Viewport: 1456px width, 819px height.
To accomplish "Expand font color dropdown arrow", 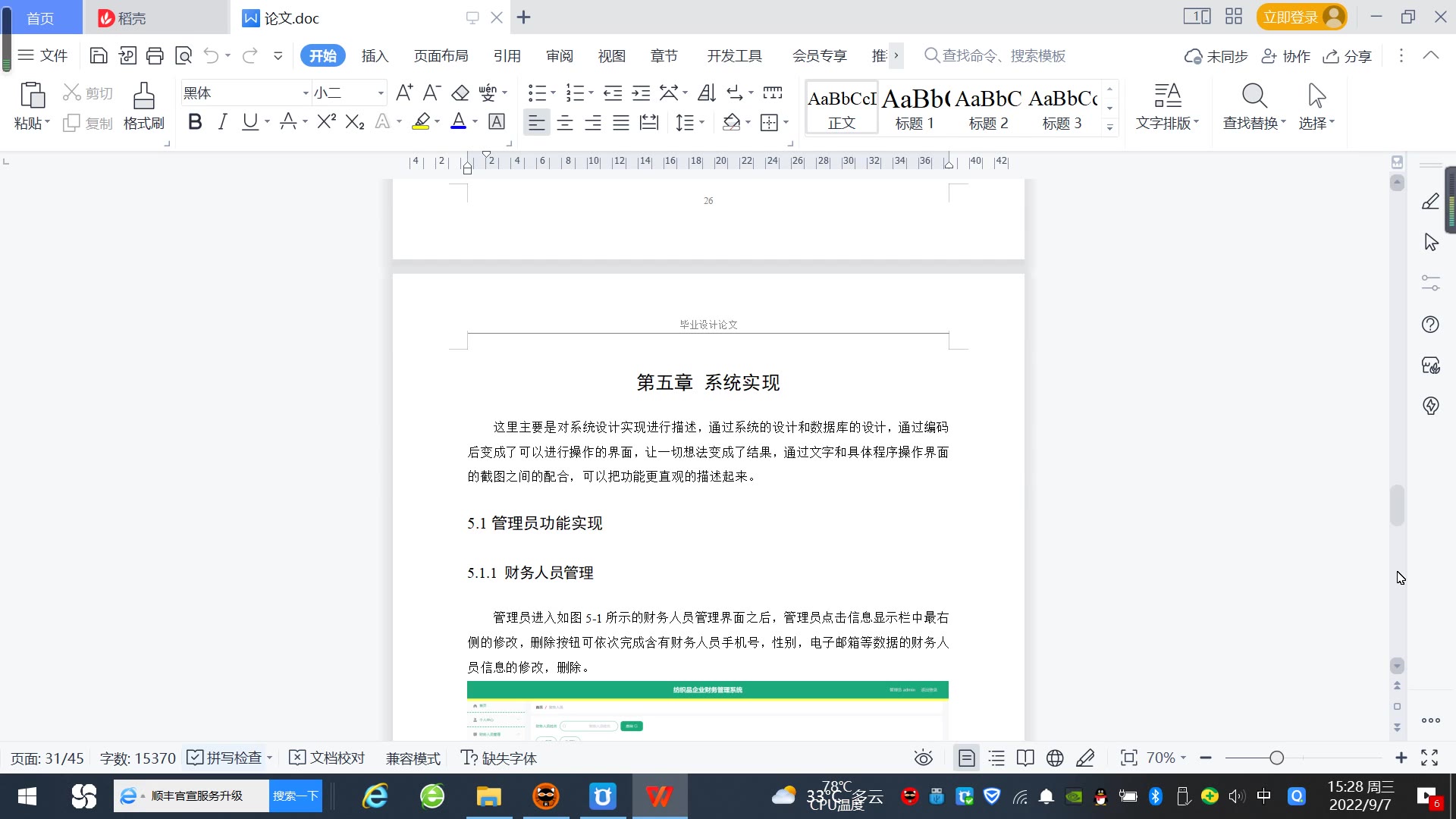I will (475, 122).
